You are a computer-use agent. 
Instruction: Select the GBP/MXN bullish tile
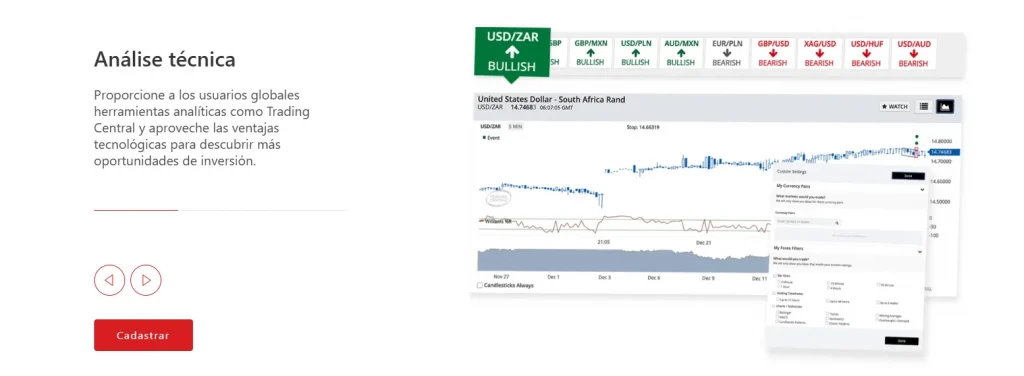point(591,54)
